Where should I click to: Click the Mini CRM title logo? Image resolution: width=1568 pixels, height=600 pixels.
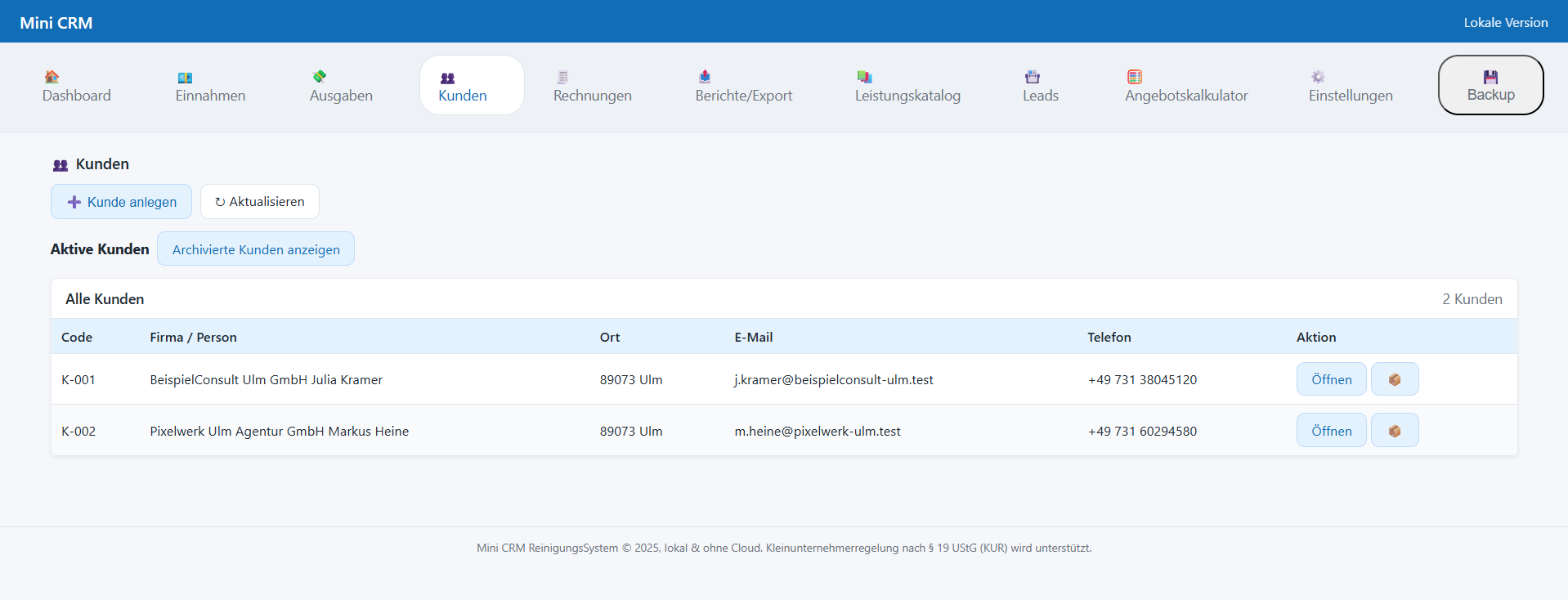pyautogui.click(x=56, y=23)
